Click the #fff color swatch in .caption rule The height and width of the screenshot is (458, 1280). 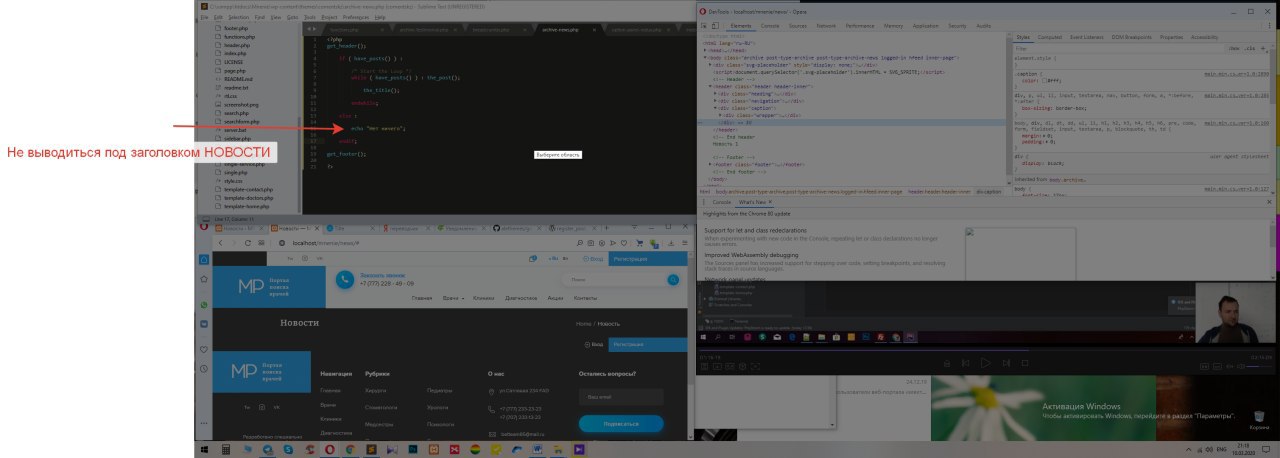coord(1044,80)
